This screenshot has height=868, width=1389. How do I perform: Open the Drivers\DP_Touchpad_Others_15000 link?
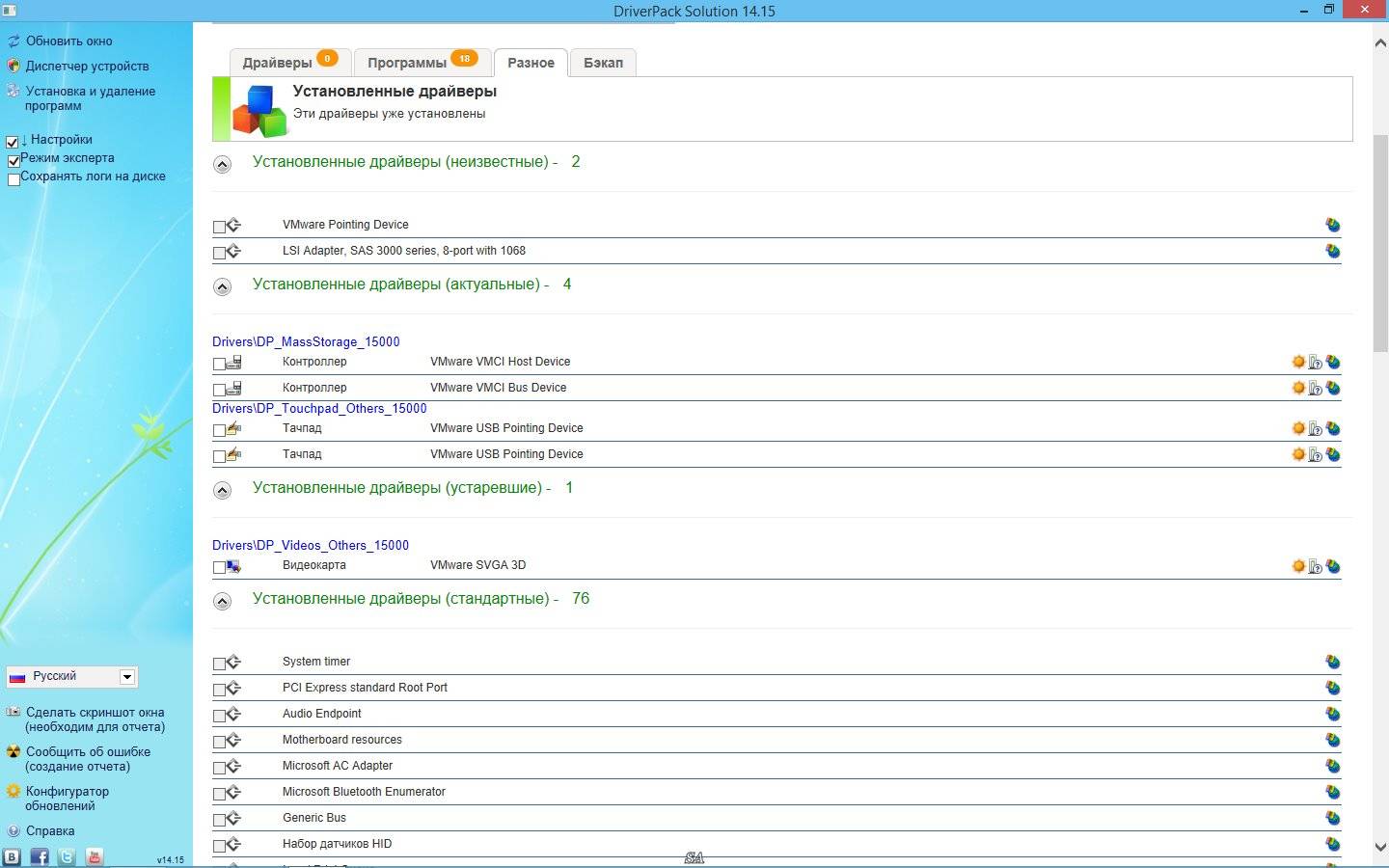pos(319,408)
